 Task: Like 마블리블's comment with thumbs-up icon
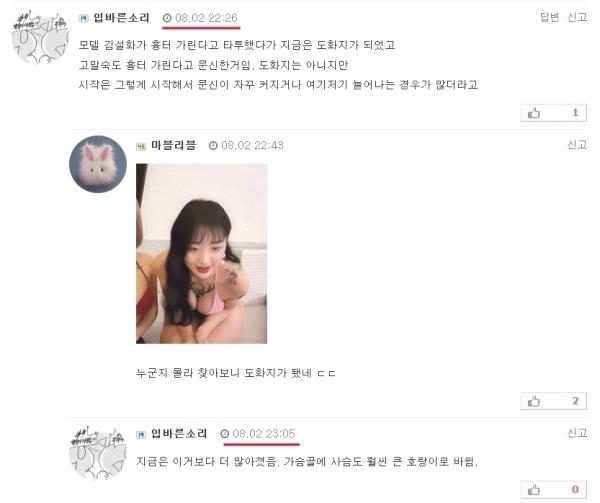[534, 401]
